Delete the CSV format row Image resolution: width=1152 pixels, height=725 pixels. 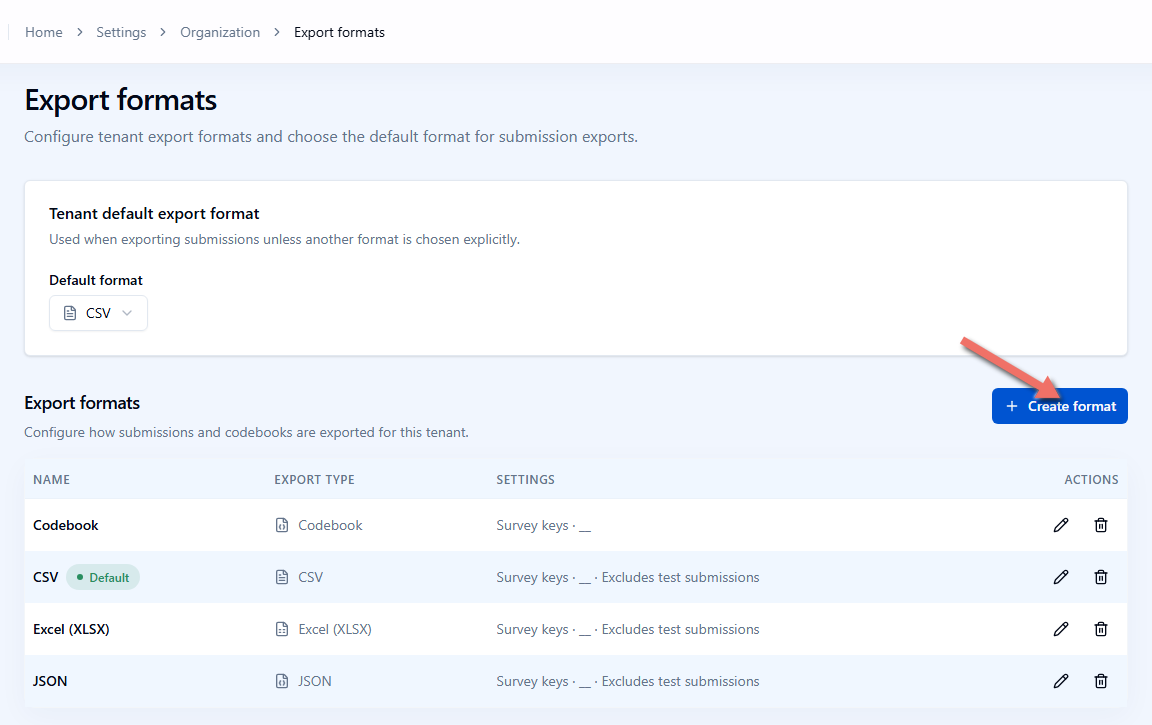click(x=1101, y=577)
